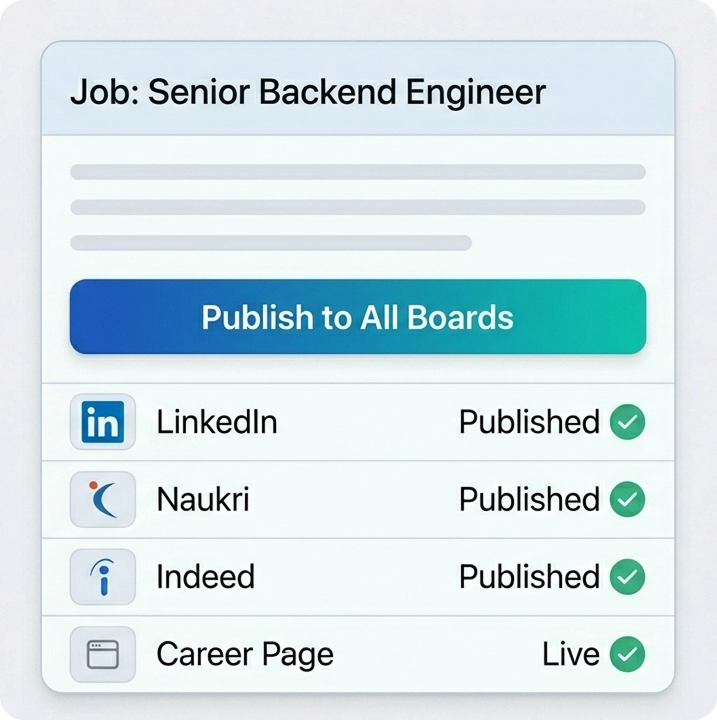Click the Published status text for LinkedIn
The height and width of the screenshot is (720, 717).
pos(529,422)
